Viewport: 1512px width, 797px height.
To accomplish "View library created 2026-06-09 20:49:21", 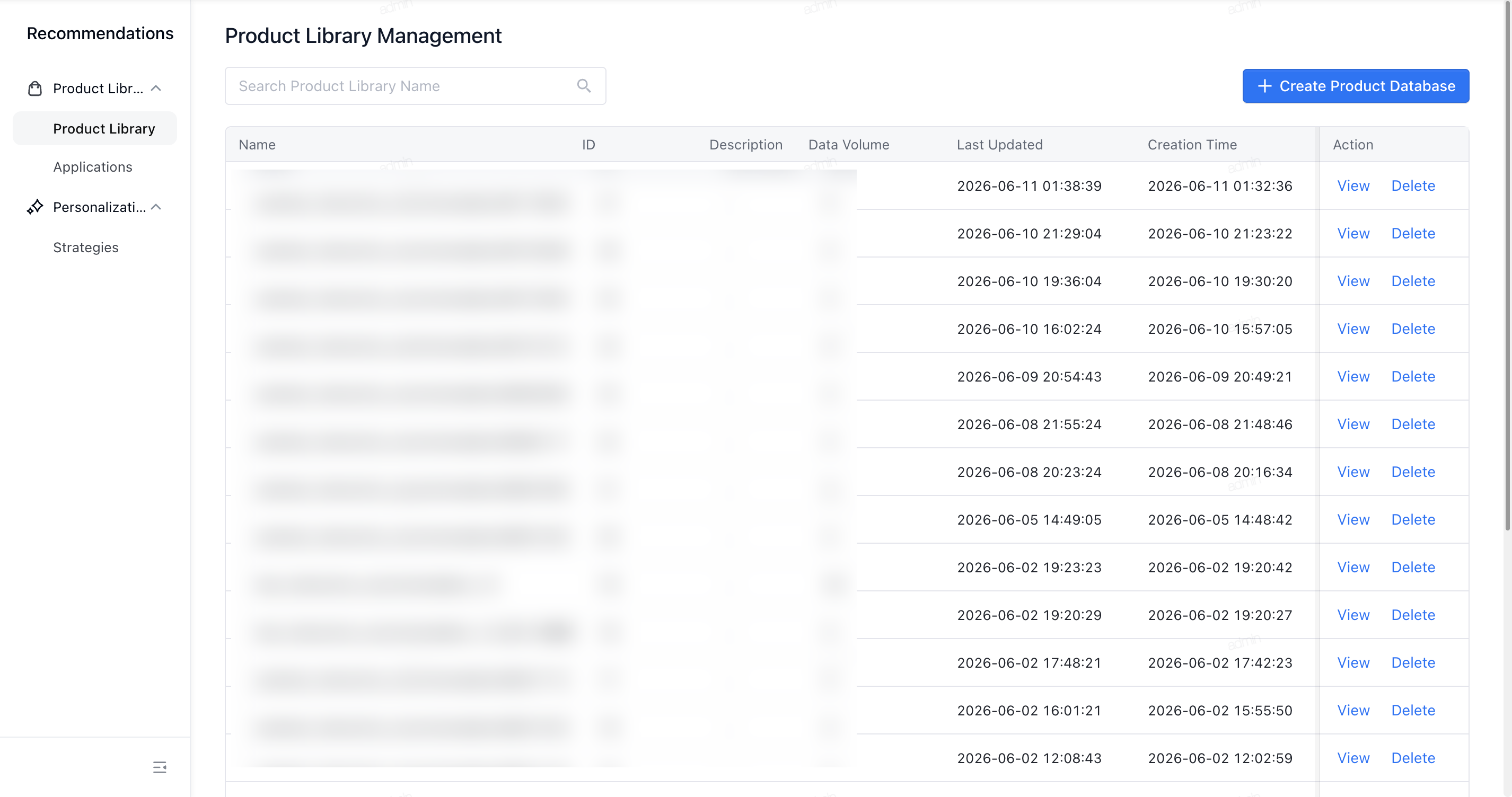I will [x=1353, y=376].
